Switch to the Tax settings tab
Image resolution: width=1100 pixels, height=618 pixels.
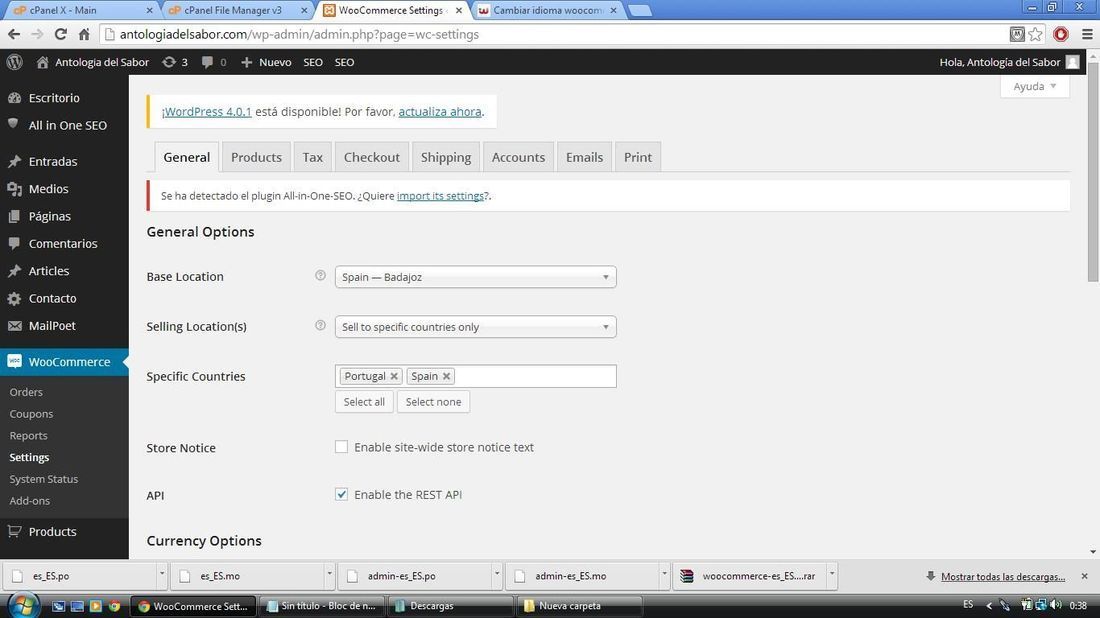(312, 157)
